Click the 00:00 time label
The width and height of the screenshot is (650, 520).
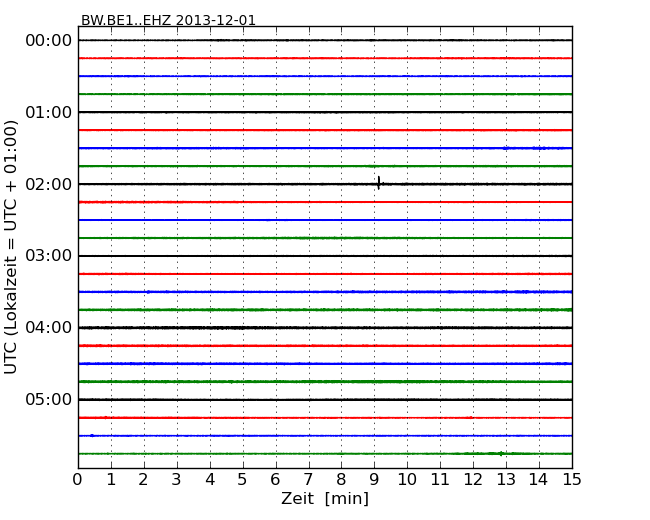(49, 41)
